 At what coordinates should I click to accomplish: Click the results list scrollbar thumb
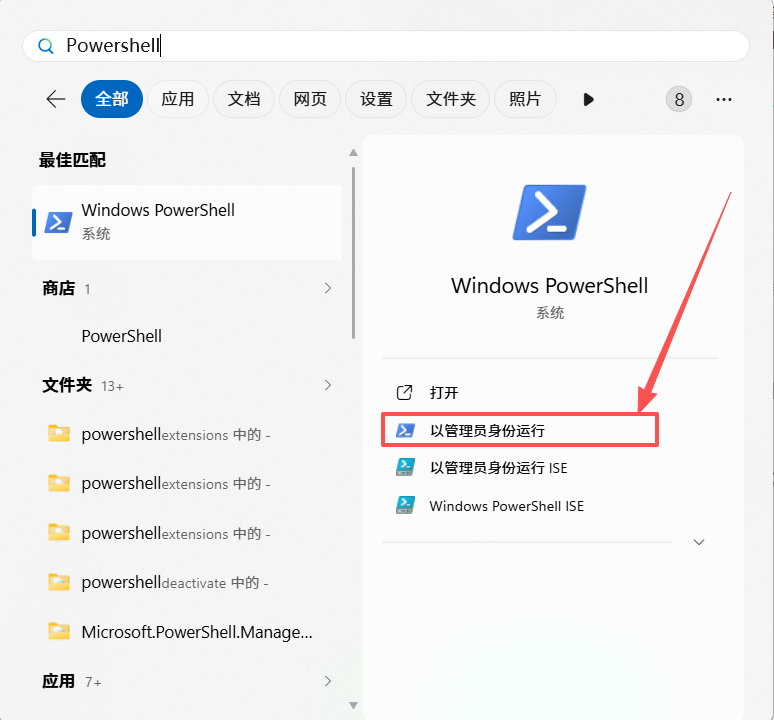(x=353, y=253)
